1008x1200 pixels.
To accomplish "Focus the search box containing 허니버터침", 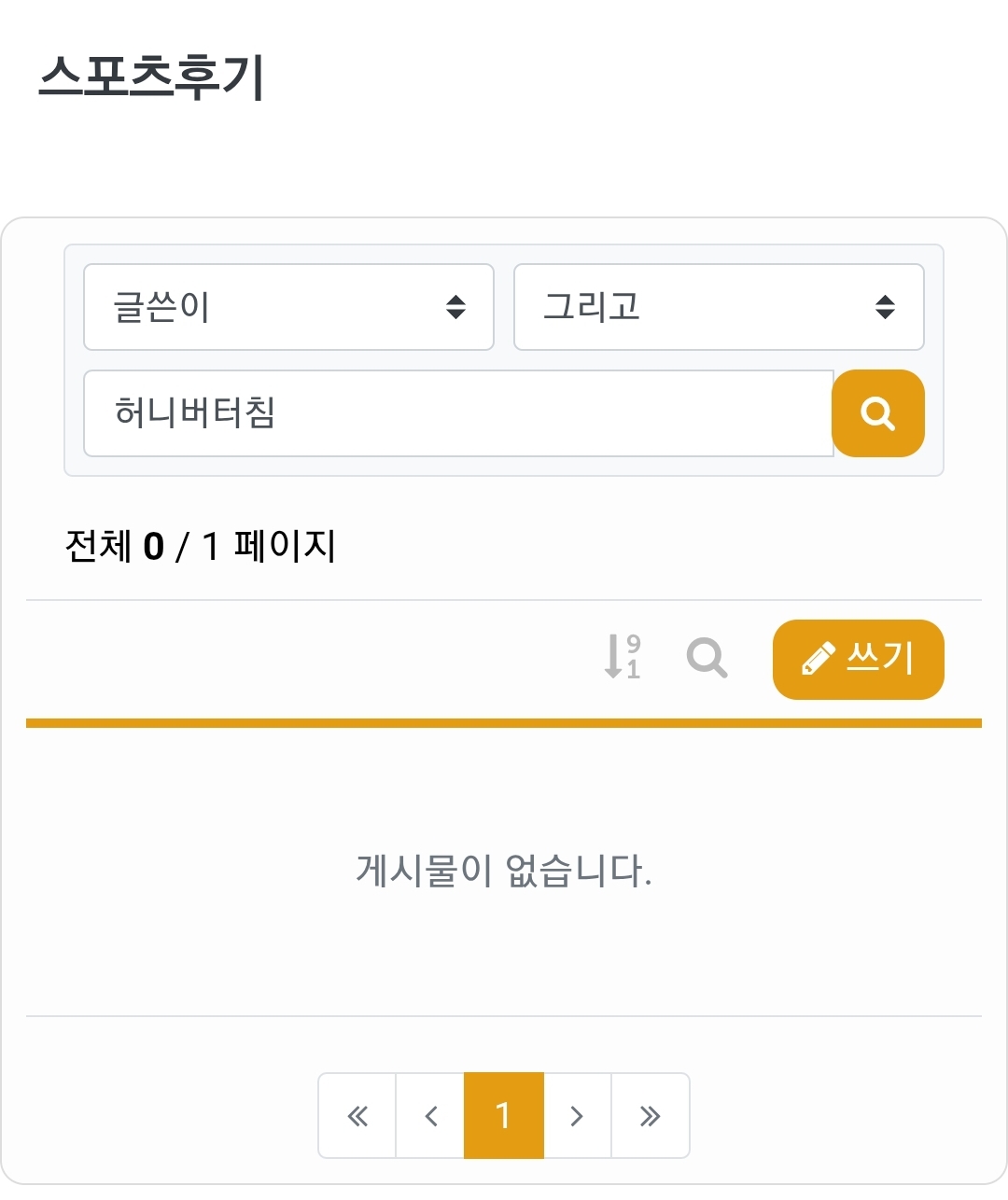I will click(x=457, y=413).
